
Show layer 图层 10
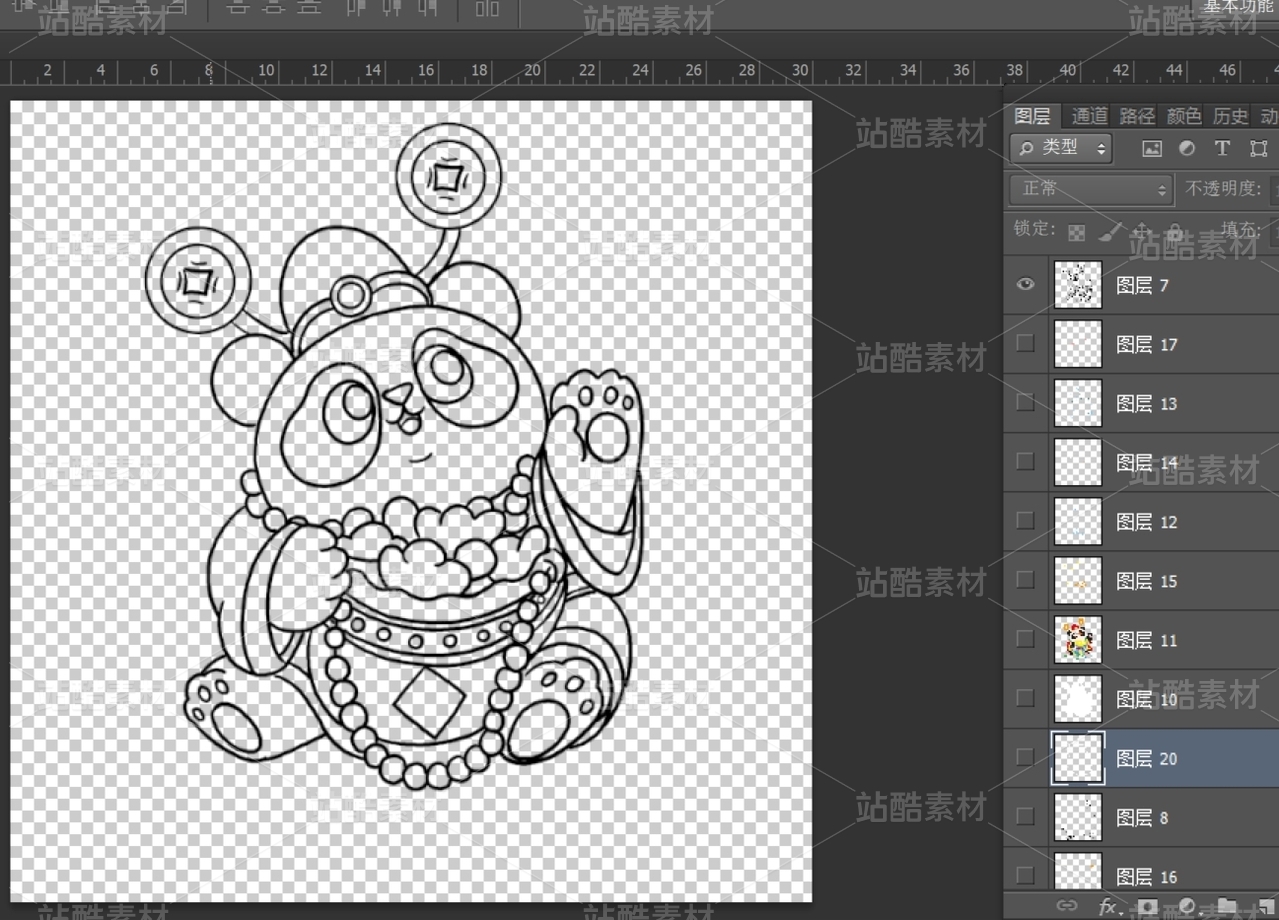coord(1025,697)
